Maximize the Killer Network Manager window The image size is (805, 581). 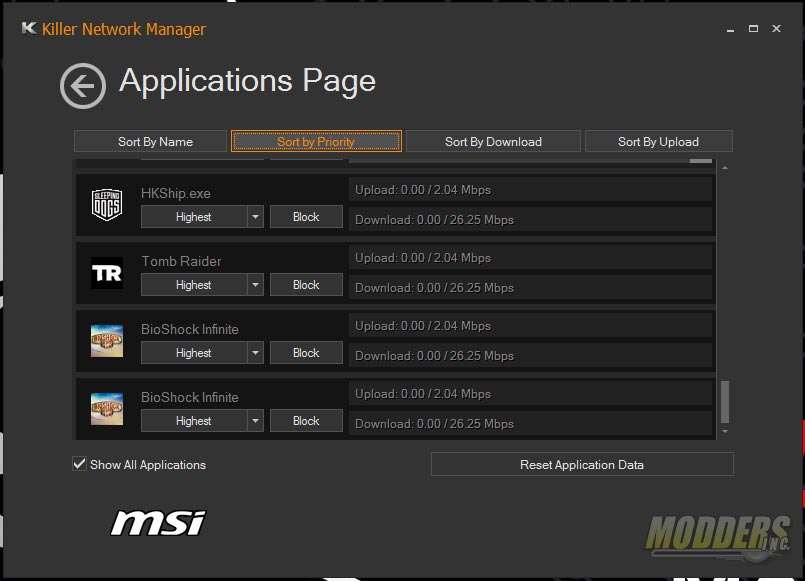pos(753,29)
